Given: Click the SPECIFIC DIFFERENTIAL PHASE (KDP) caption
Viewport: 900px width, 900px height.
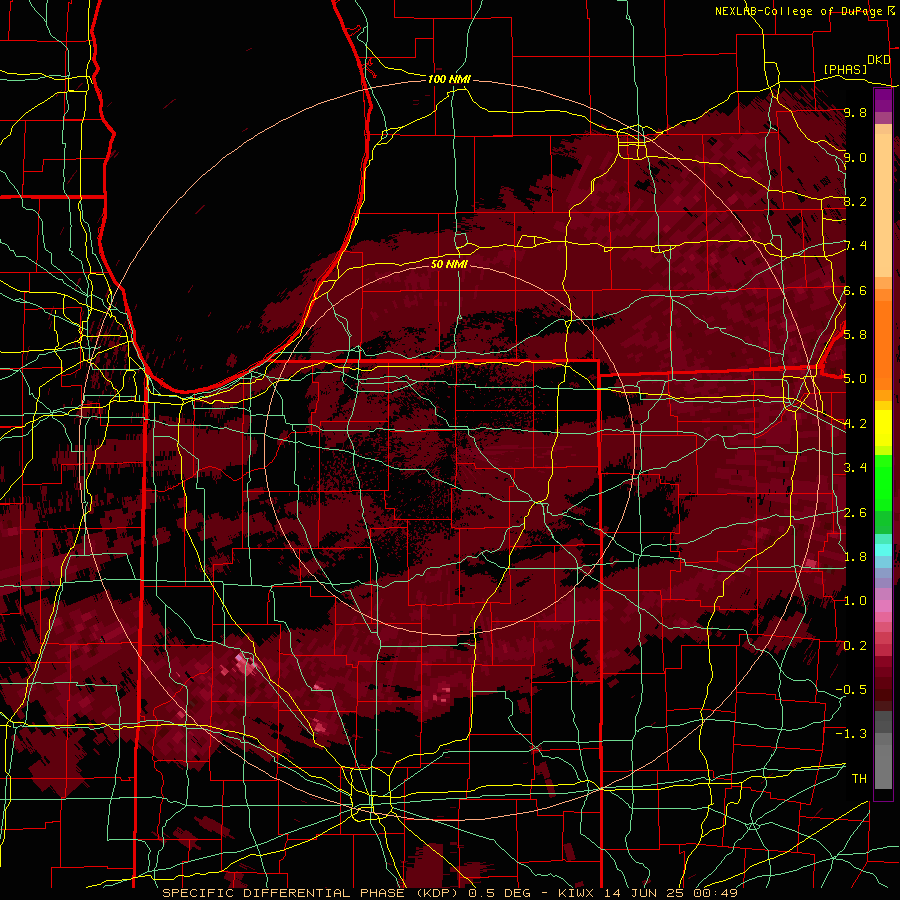Looking at the screenshot, I should (310, 893).
